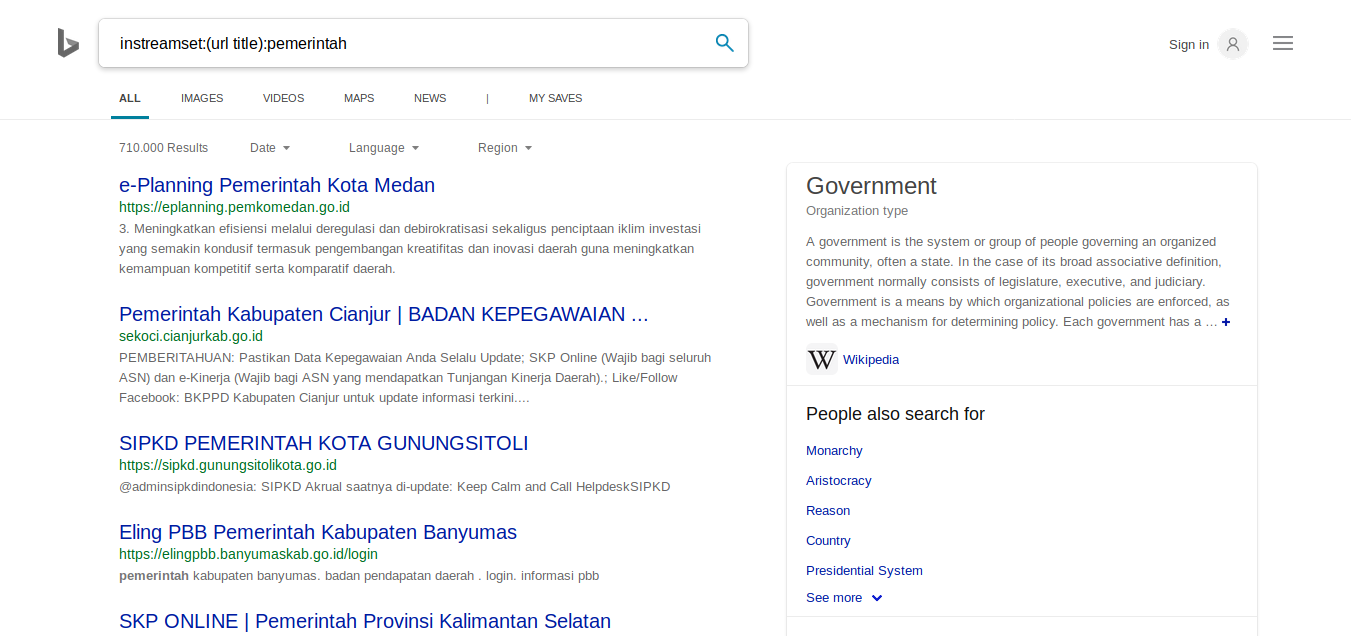The image size is (1351, 636).
Task: Open the Date filter dropdown
Action: 270,148
